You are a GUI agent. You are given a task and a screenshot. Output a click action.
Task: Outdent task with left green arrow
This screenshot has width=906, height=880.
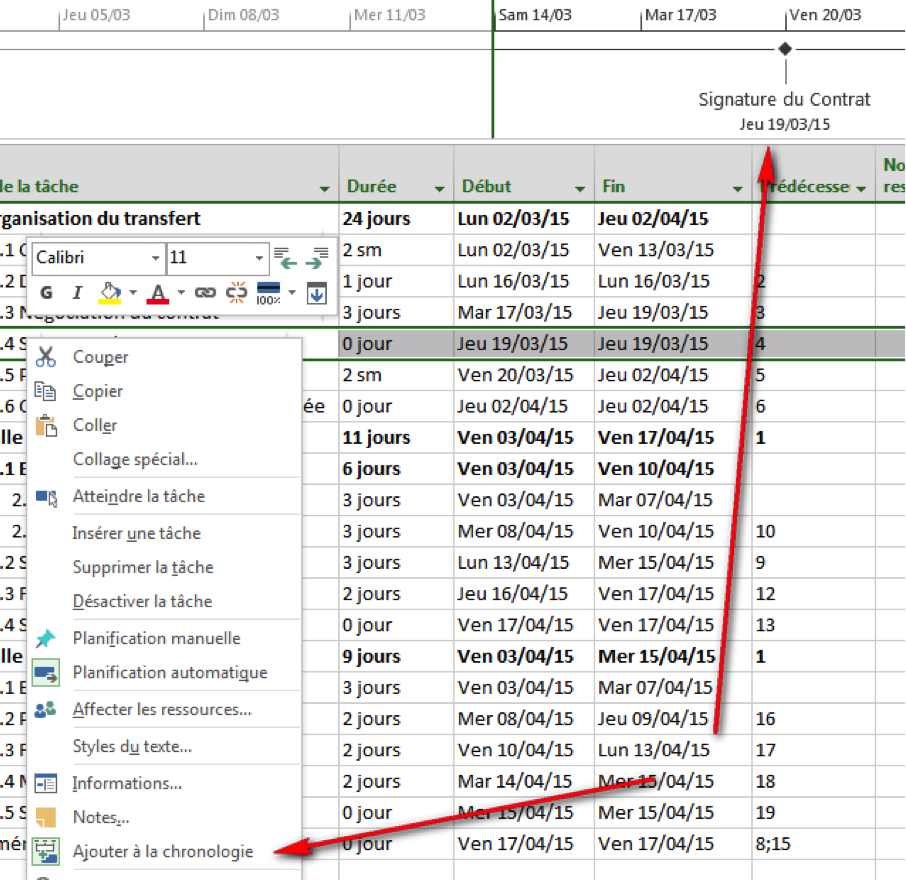(x=285, y=258)
